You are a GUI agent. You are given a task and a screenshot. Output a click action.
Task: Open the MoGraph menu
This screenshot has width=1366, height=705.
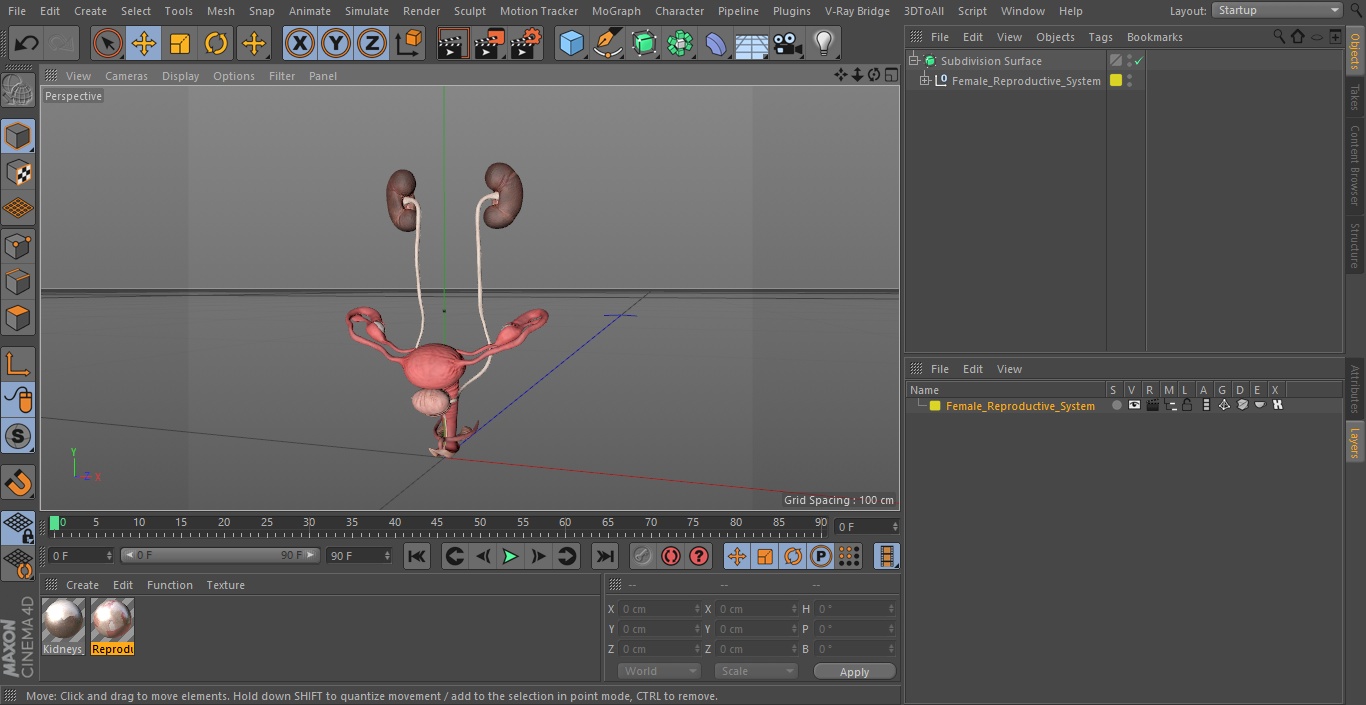click(616, 11)
